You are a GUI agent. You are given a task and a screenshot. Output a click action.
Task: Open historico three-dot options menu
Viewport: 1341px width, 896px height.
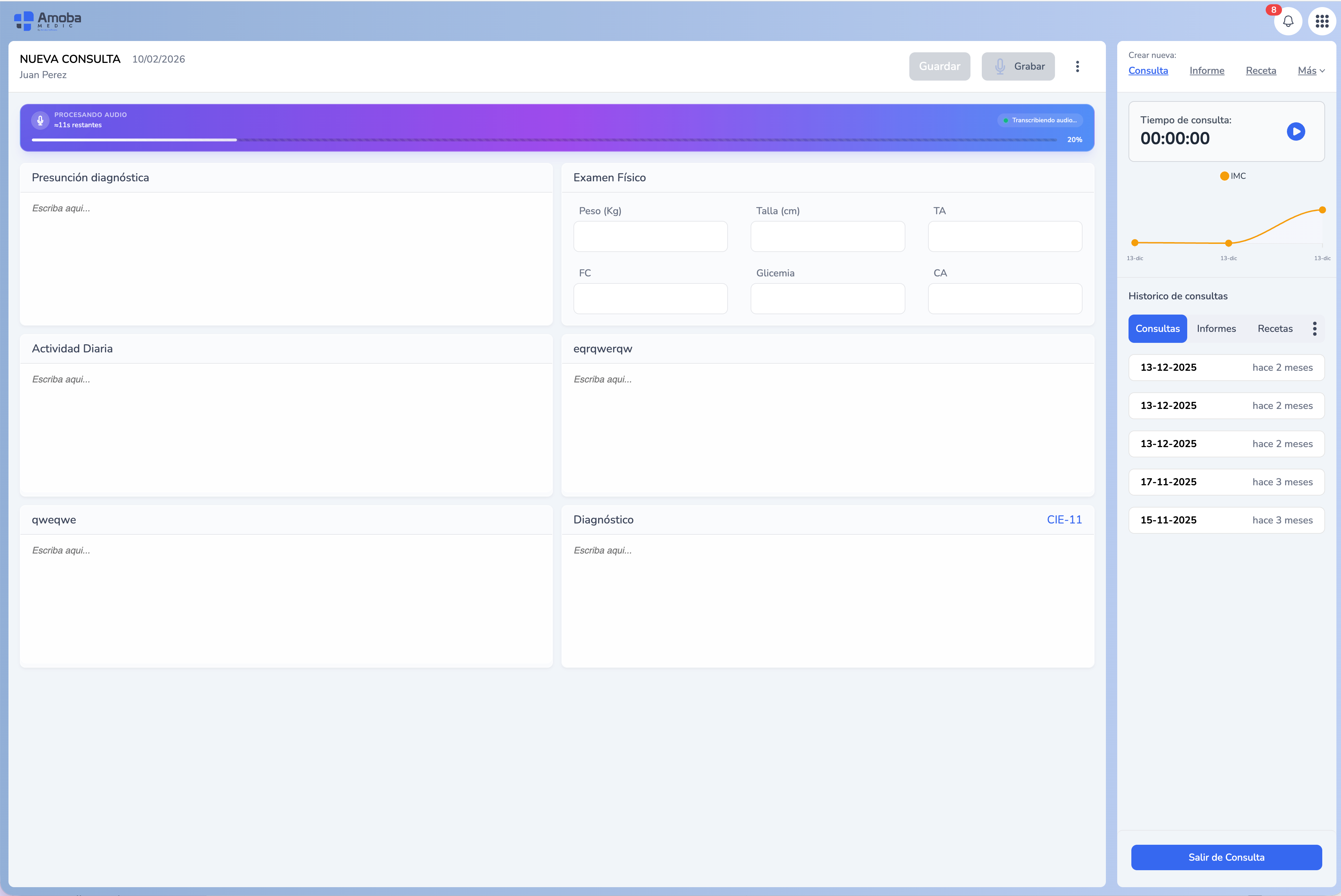point(1315,329)
